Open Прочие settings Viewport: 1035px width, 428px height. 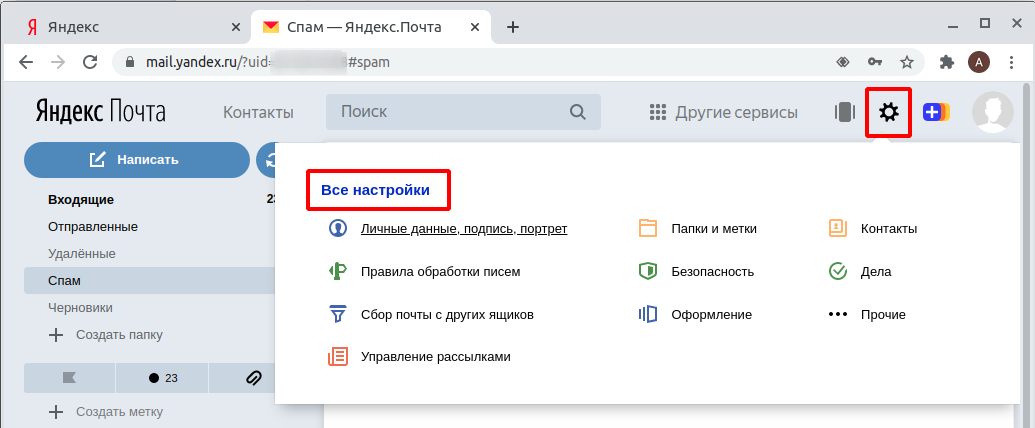pos(883,314)
